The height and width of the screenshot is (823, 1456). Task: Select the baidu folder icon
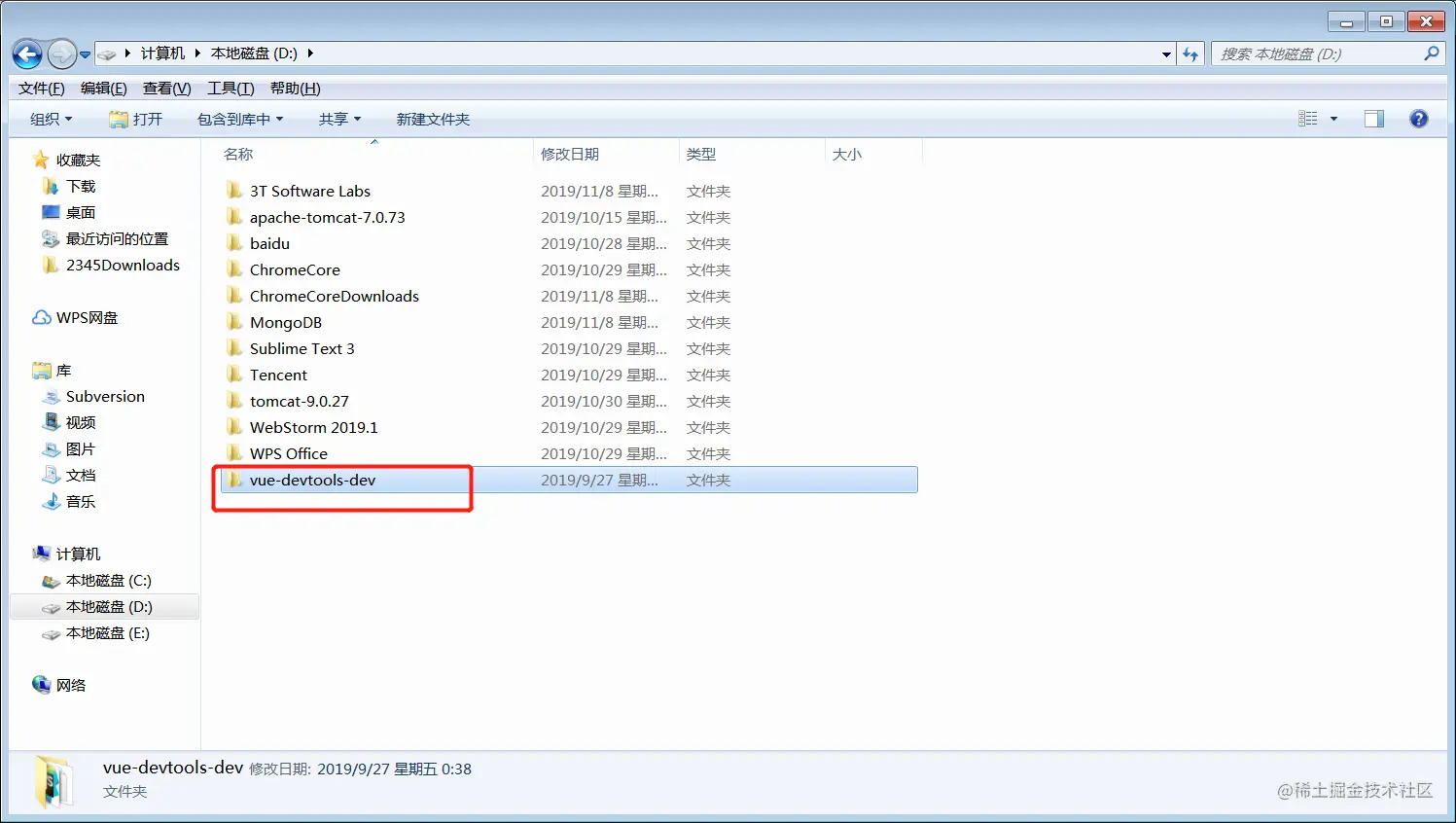(234, 242)
